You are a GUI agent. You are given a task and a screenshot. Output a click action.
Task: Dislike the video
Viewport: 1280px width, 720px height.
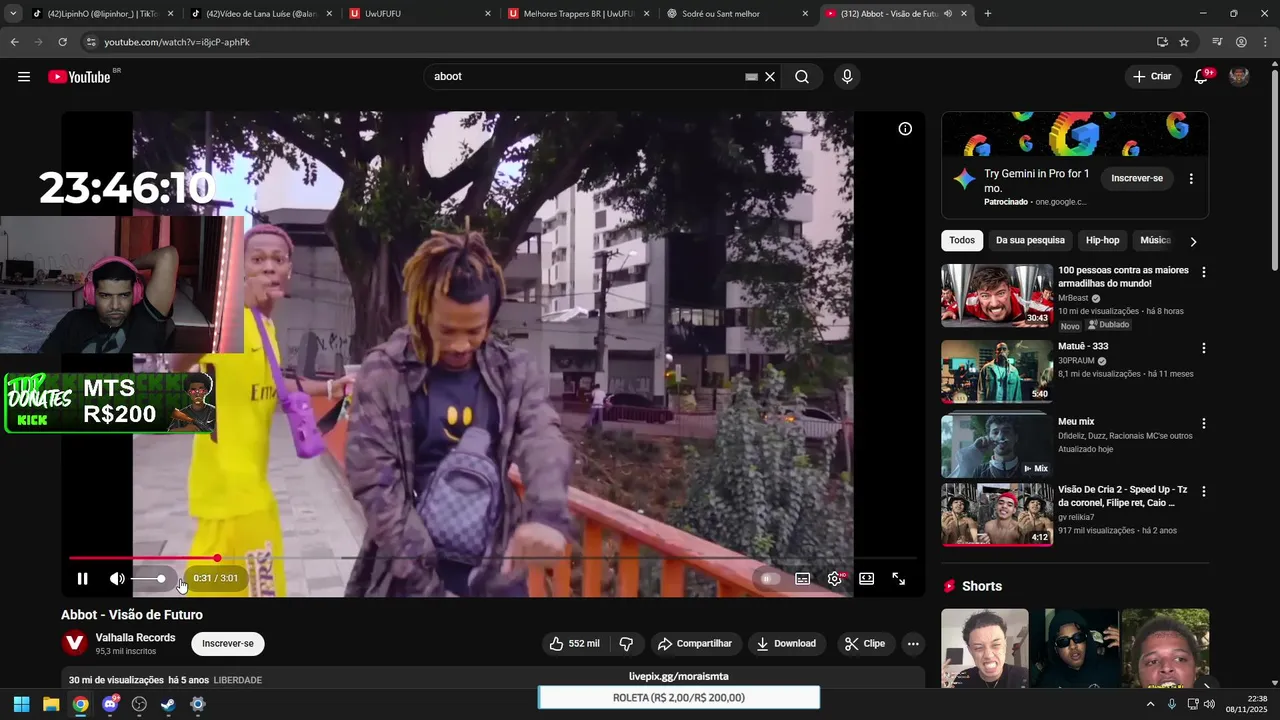pos(626,644)
